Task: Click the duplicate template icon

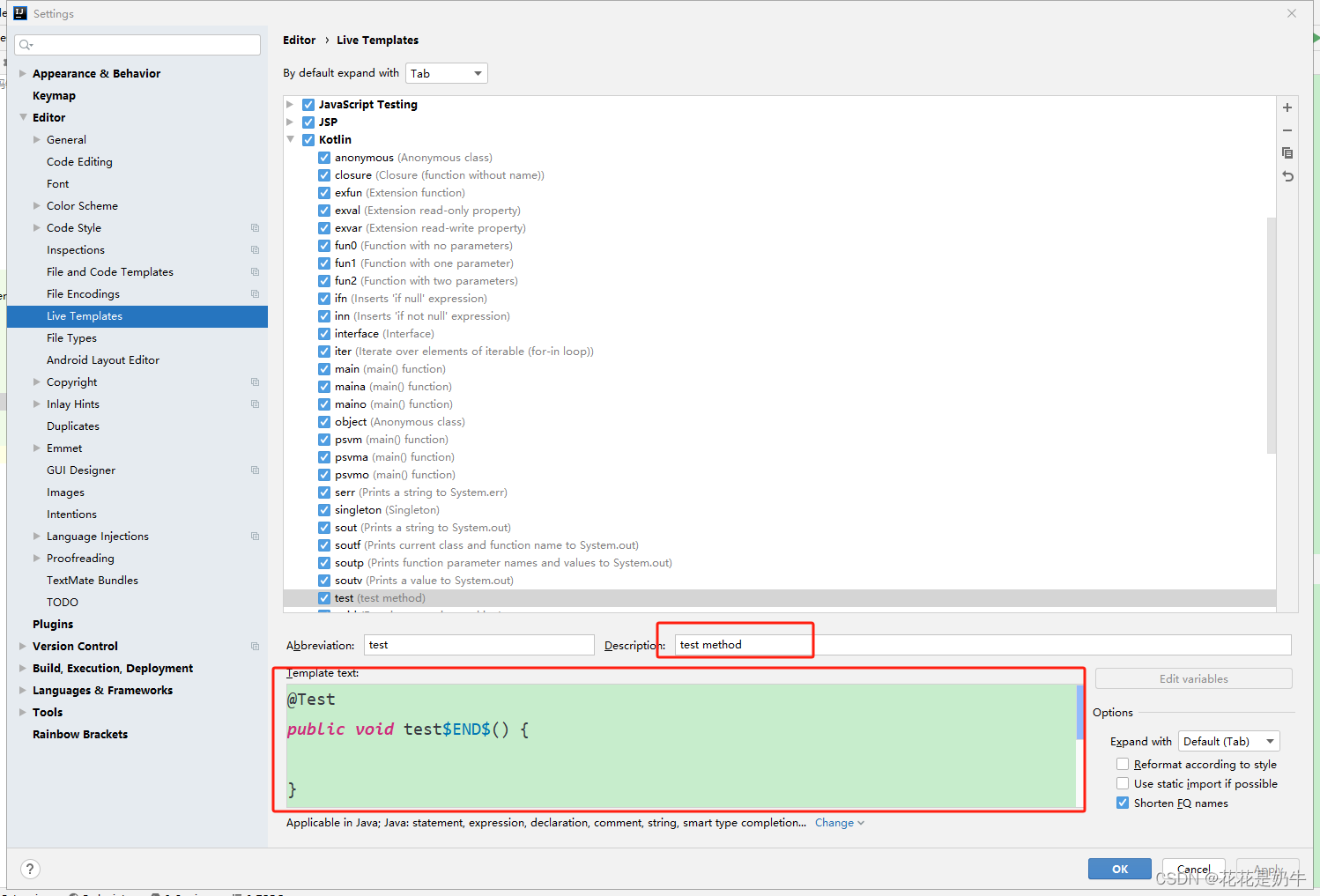Action: [x=1287, y=153]
